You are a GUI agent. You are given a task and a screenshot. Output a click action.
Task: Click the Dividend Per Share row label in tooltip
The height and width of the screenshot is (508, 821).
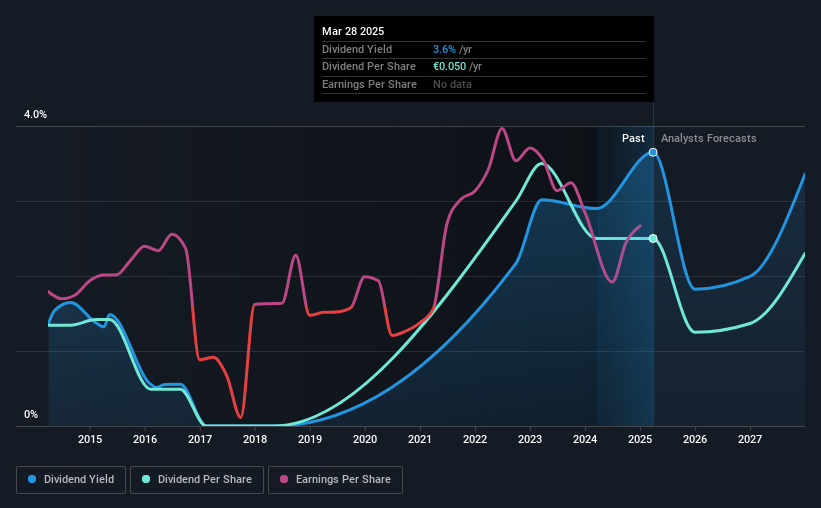369,67
